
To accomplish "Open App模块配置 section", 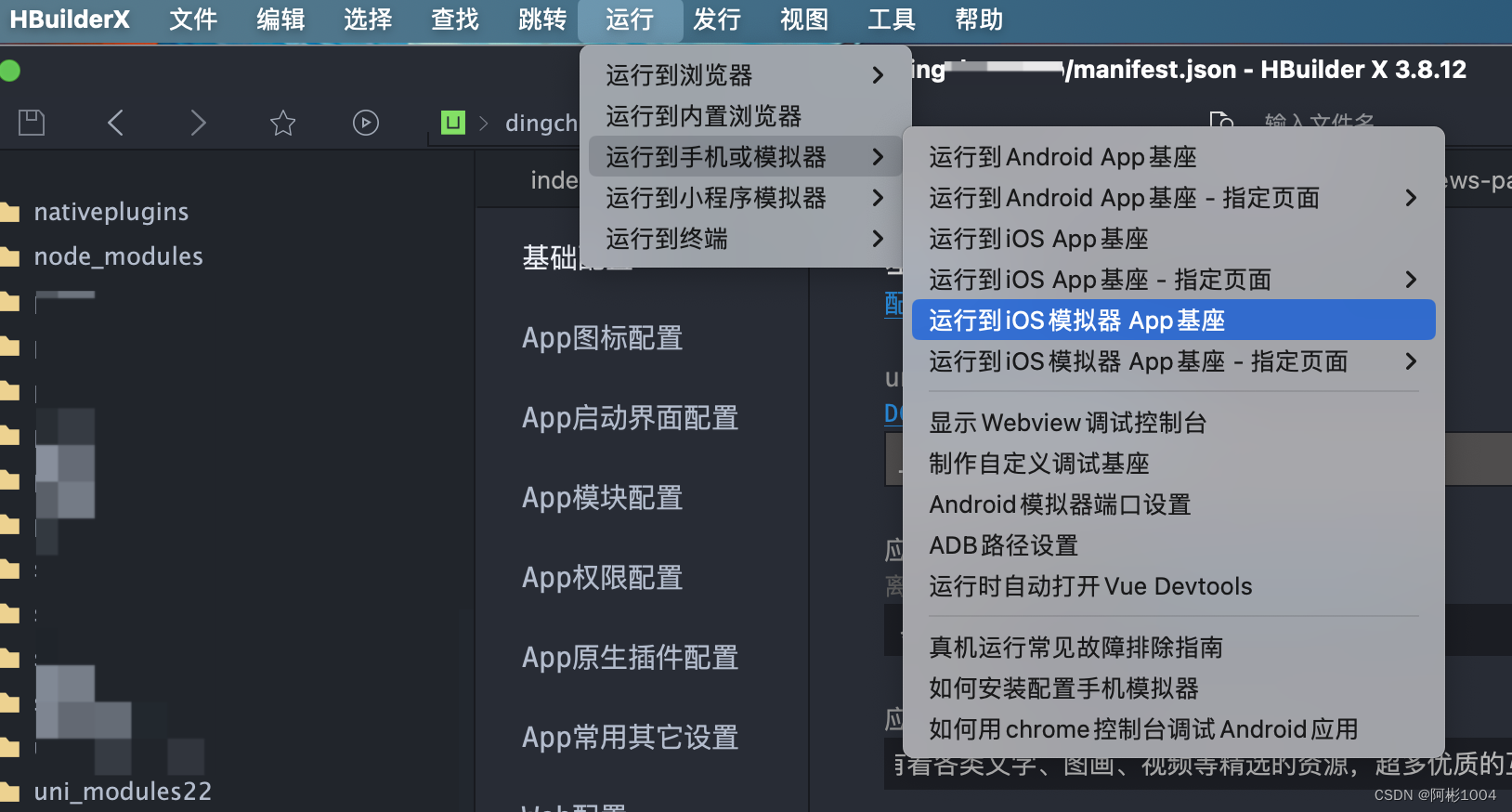I will [602, 498].
